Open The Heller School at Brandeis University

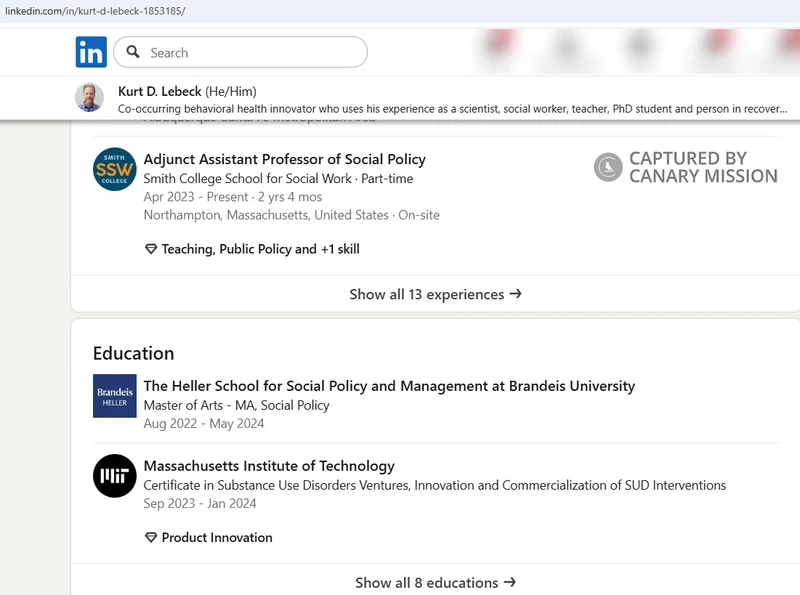click(389, 386)
